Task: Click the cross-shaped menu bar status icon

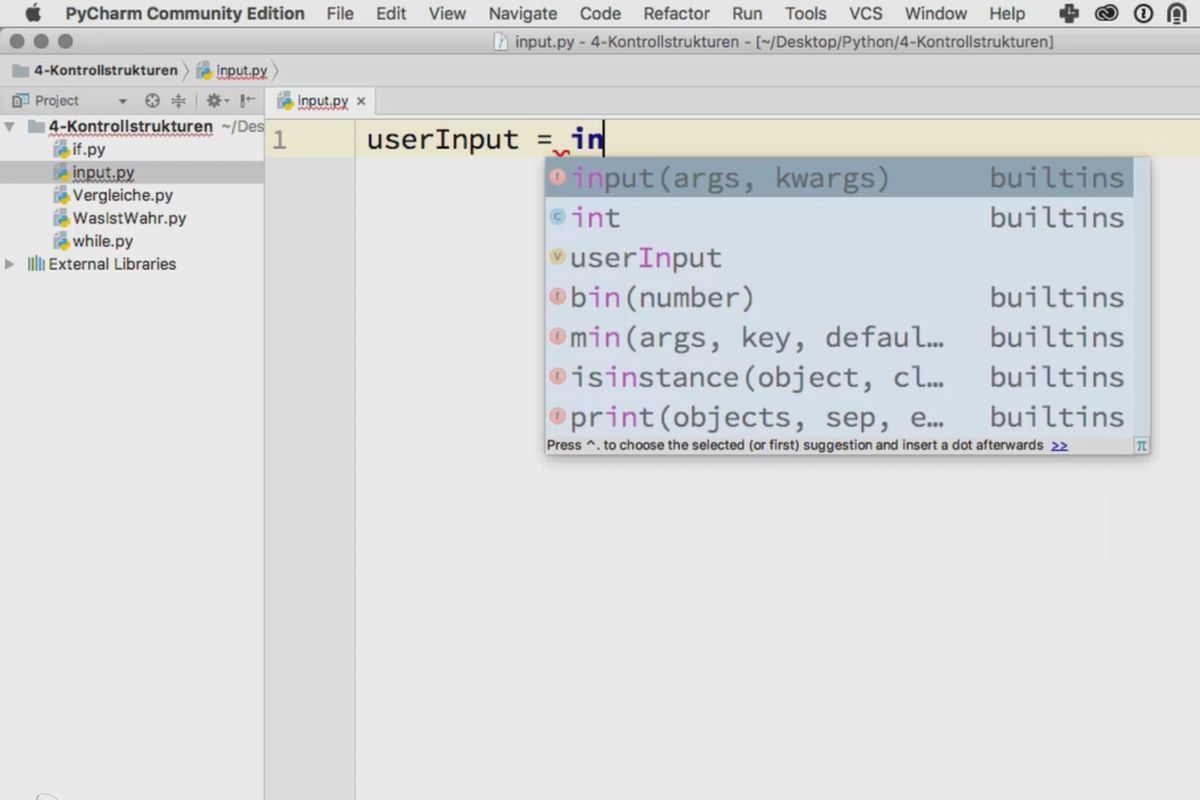Action: [x=1068, y=13]
